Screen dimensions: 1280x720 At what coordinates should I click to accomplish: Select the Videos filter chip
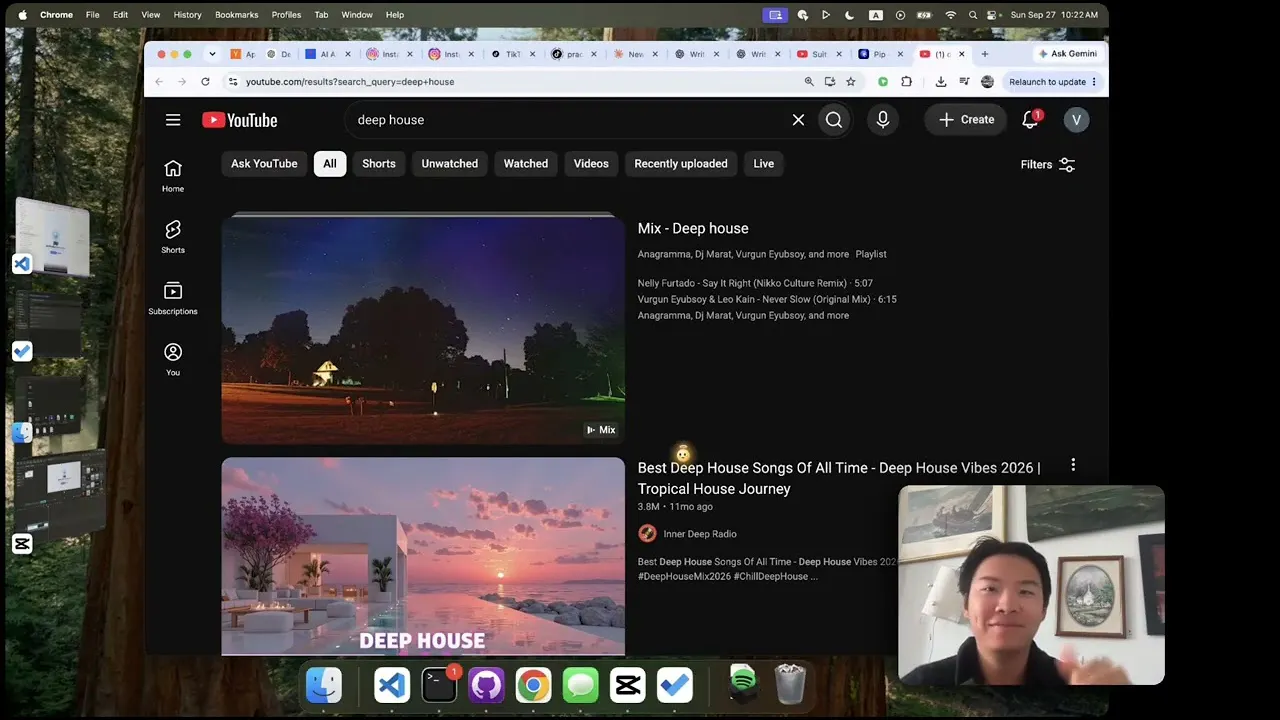pos(591,164)
